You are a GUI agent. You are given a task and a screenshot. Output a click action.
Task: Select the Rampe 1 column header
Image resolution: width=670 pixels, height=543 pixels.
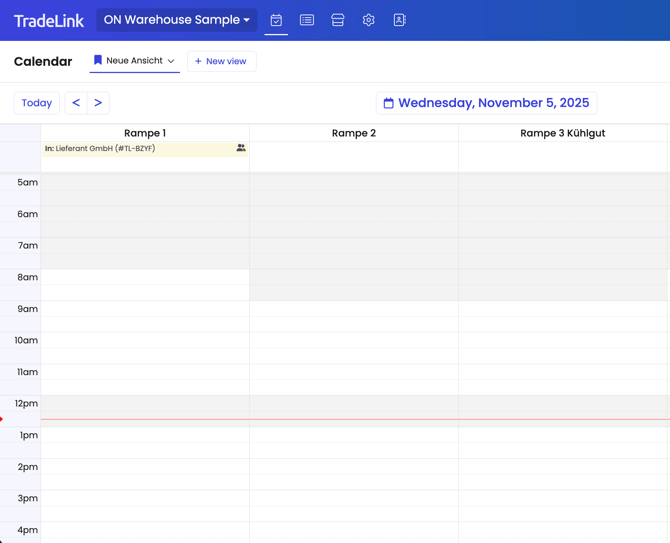[145, 133]
